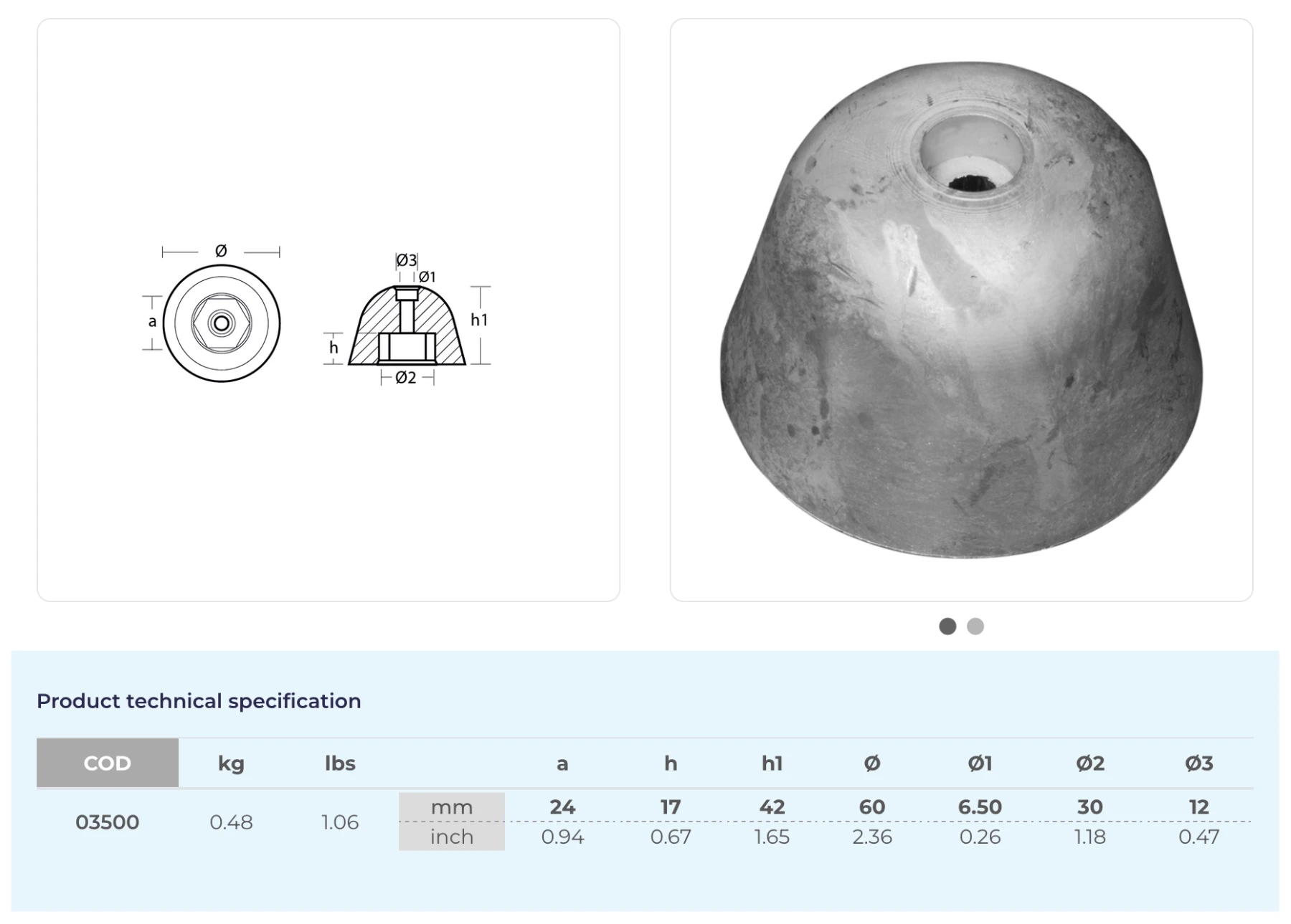
Task: Click the Ø1 column header
Action: pos(980,763)
